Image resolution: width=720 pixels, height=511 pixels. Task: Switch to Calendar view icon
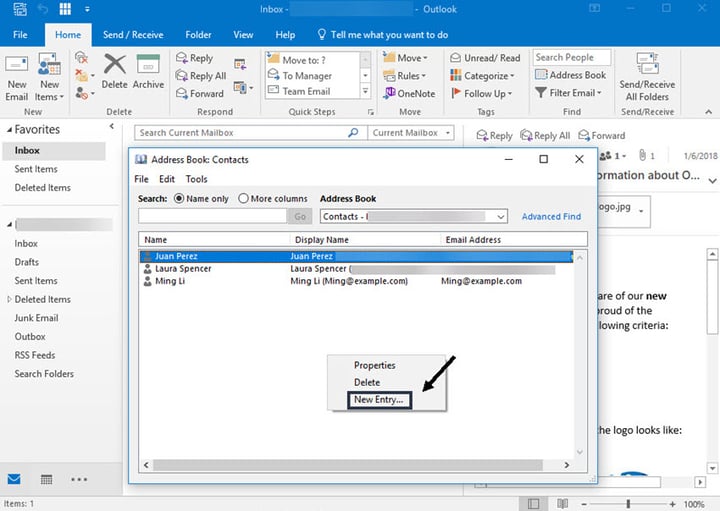point(46,479)
